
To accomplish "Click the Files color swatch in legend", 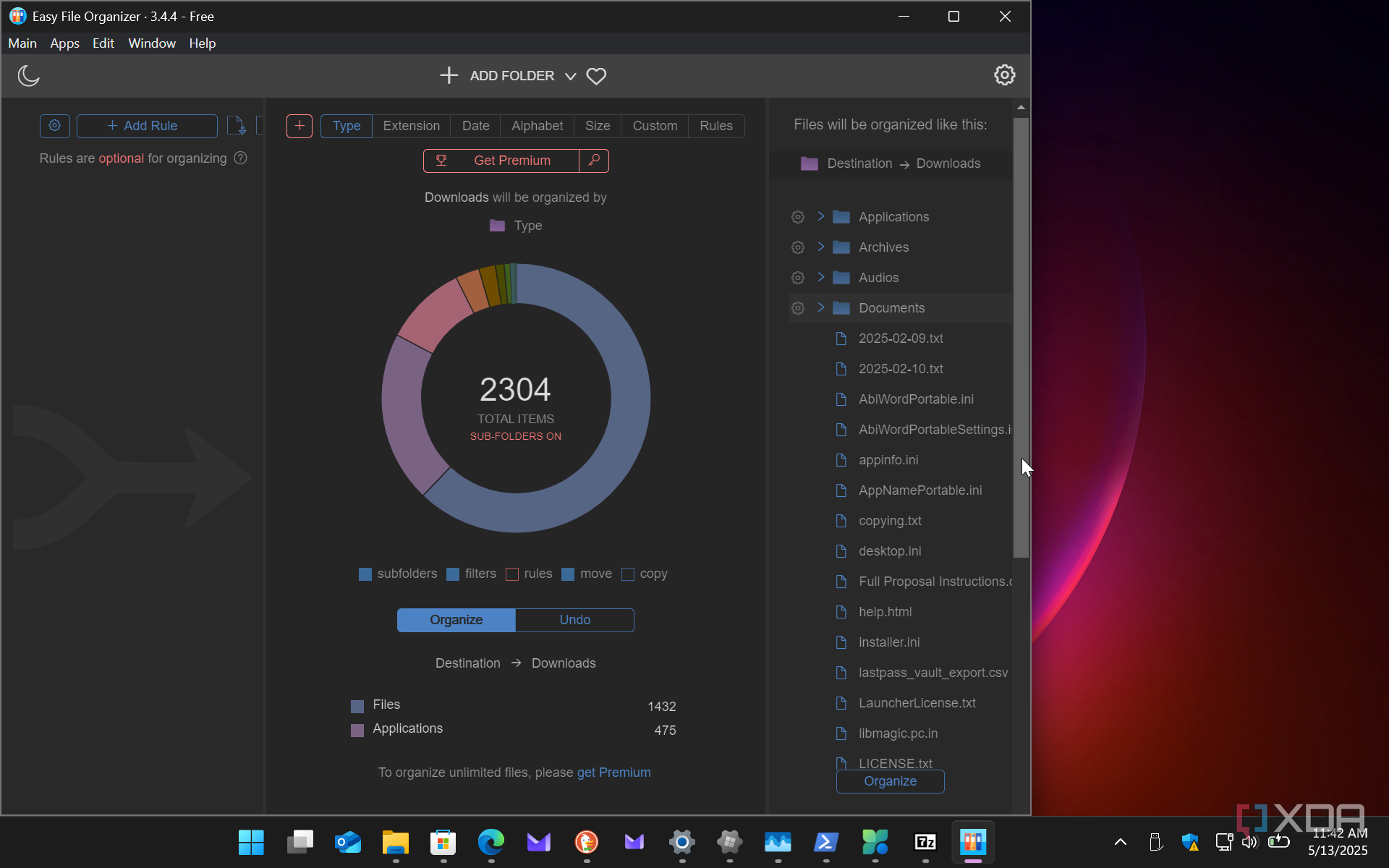I will 357,706.
